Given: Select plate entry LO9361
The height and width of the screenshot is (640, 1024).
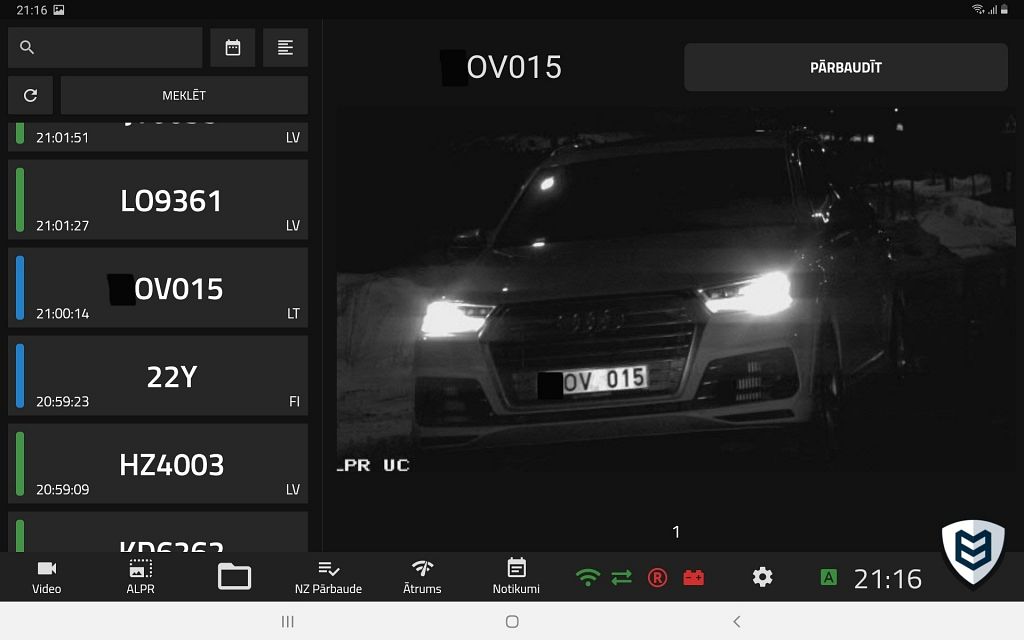Looking at the screenshot, I should (157, 200).
